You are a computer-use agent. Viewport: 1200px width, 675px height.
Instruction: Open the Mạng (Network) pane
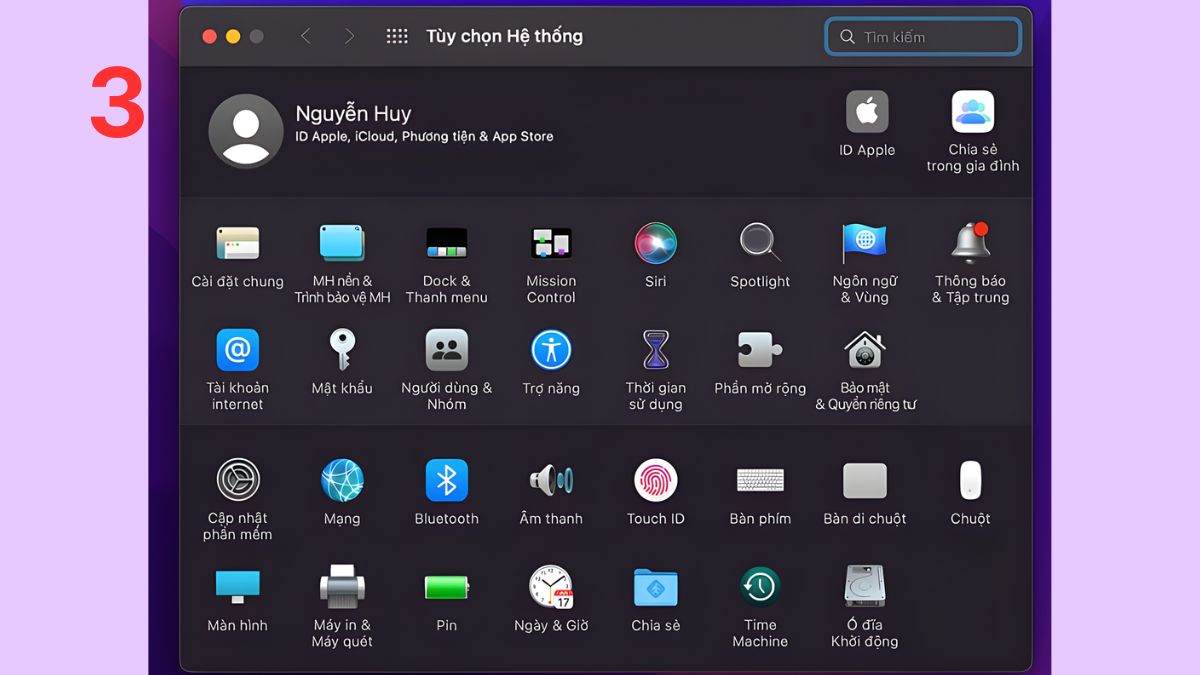pos(342,481)
